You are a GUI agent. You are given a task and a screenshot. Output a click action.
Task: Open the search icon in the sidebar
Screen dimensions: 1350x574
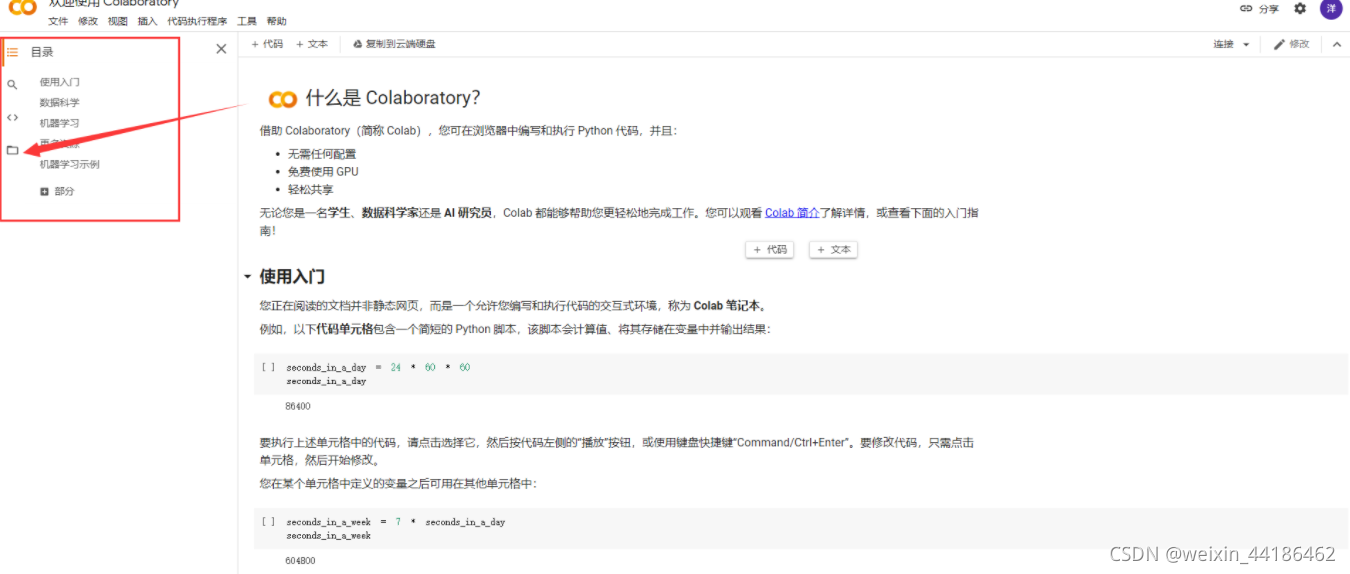12,85
